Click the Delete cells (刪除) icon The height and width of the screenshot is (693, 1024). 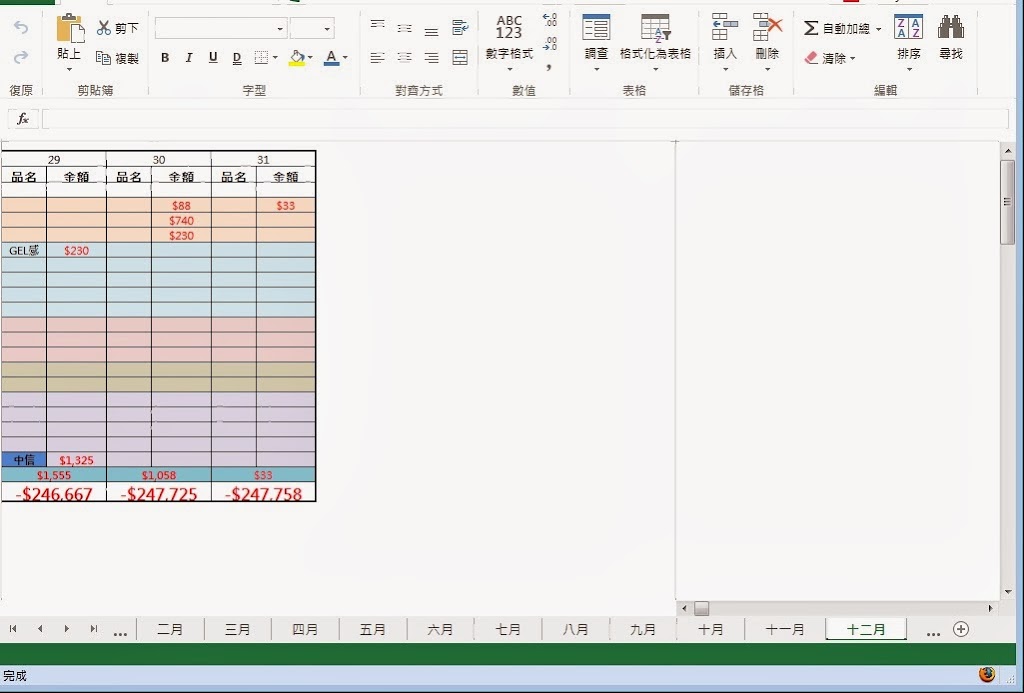(767, 28)
